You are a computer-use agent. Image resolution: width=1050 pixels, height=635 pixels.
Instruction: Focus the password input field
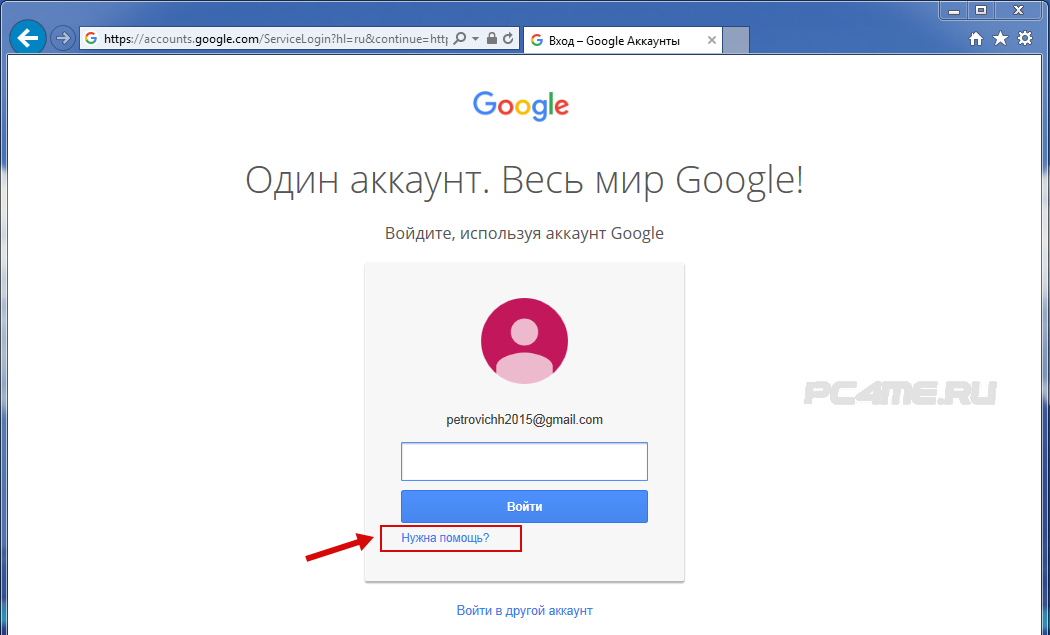tap(524, 462)
